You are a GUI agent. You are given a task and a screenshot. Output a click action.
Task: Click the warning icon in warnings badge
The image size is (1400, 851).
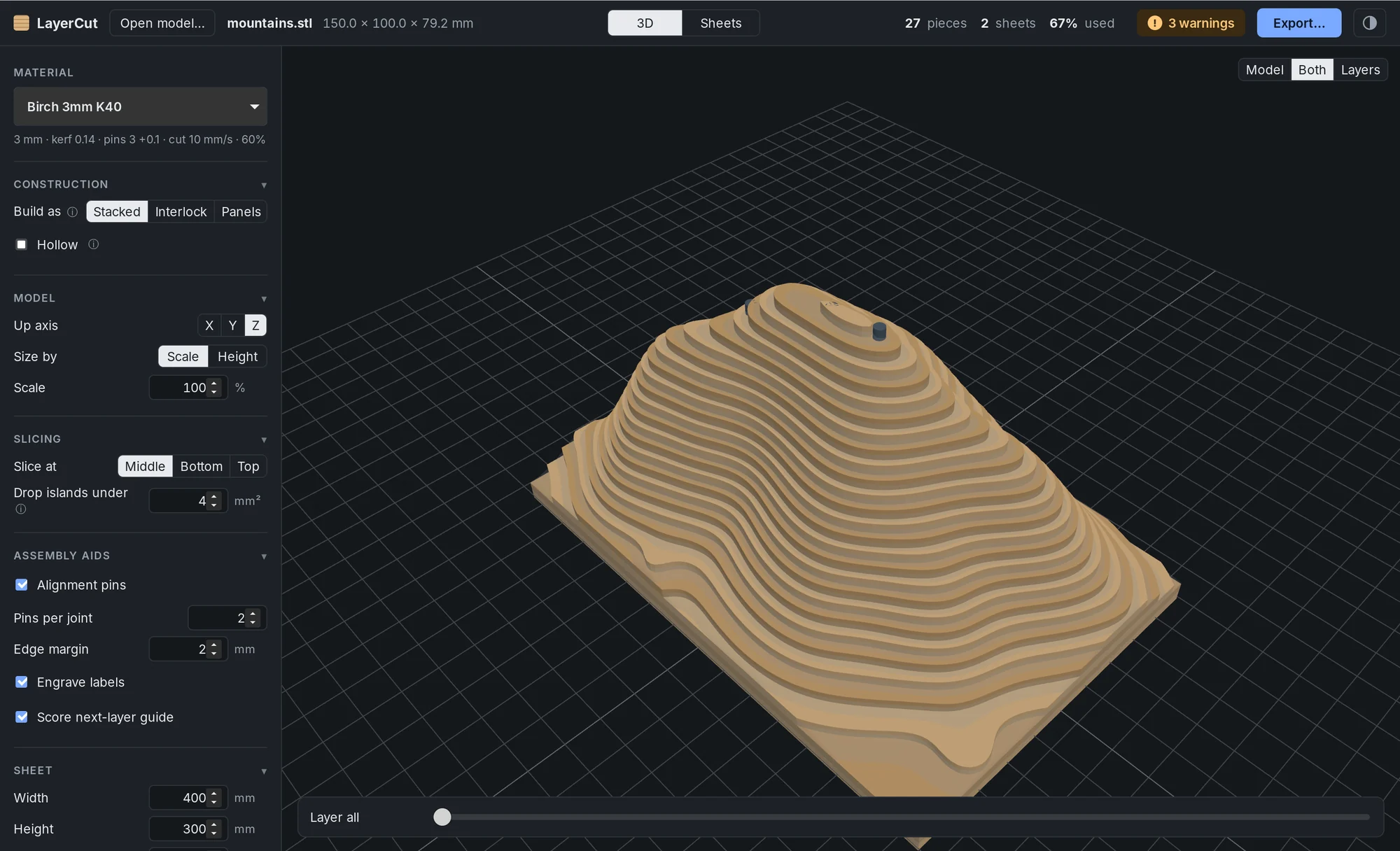click(x=1154, y=23)
